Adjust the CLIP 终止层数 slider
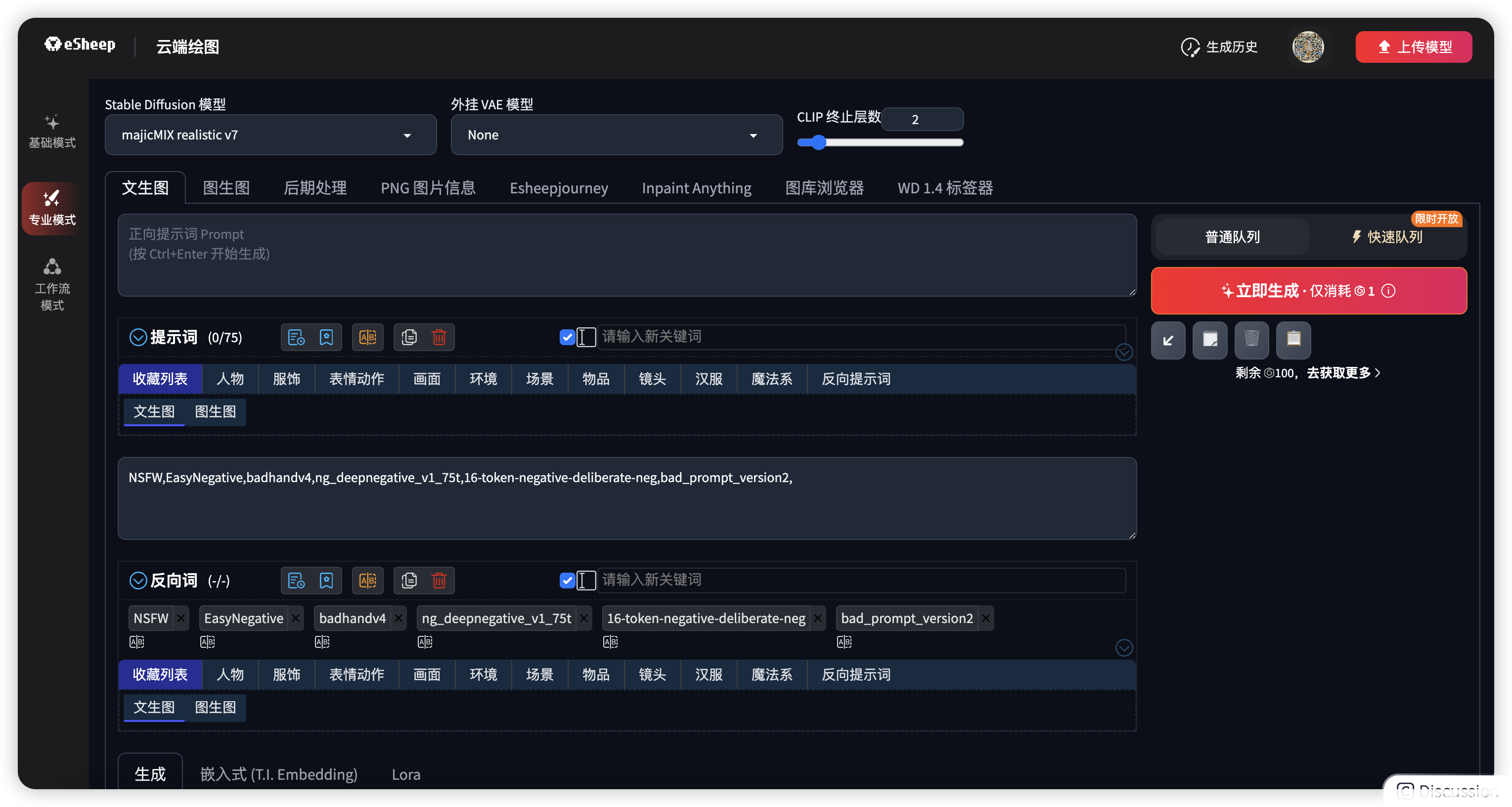 (818, 142)
